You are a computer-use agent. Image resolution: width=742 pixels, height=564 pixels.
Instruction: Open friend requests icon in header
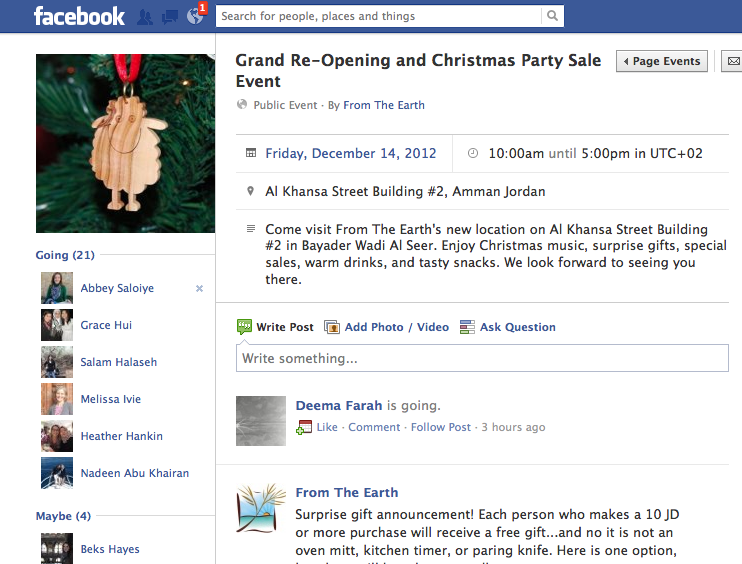[146, 17]
